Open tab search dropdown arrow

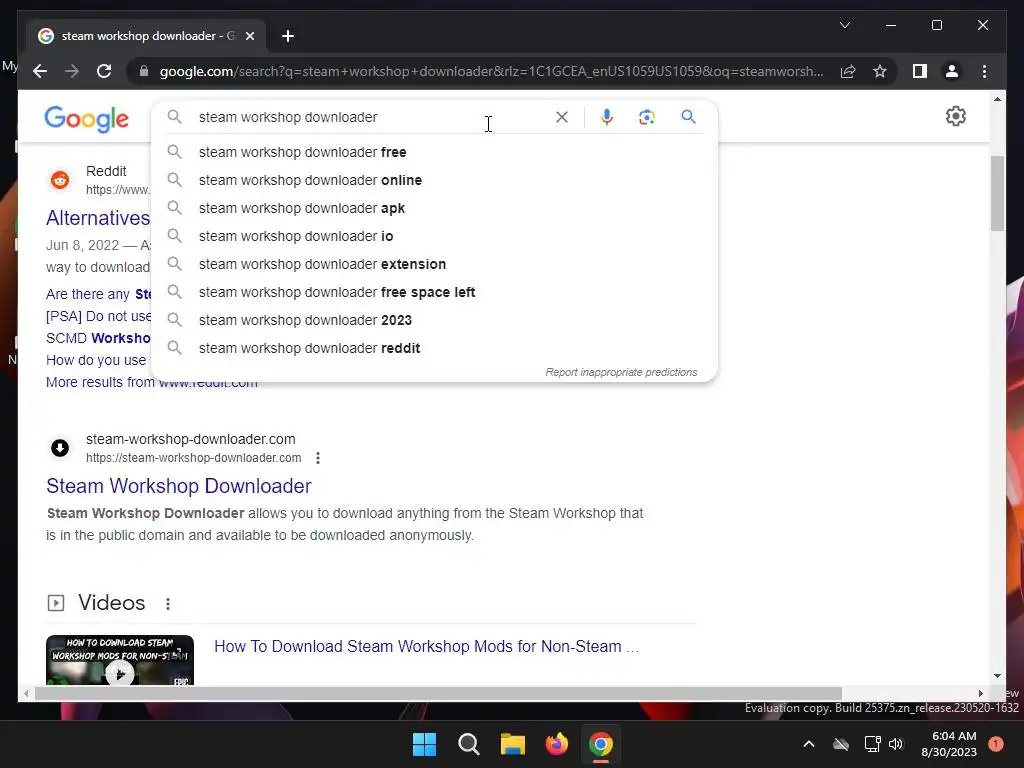[x=844, y=25]
